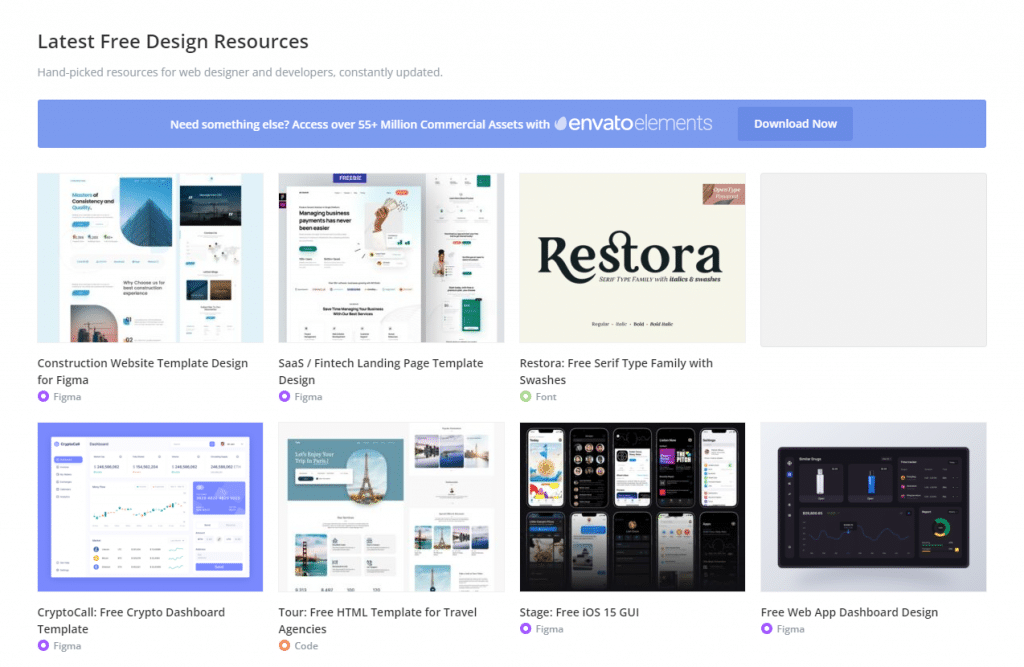This screenshot has width=1024, height=667.
Task: Click Figma category icon under Stage iOS 15
Action: click(525, 628)
